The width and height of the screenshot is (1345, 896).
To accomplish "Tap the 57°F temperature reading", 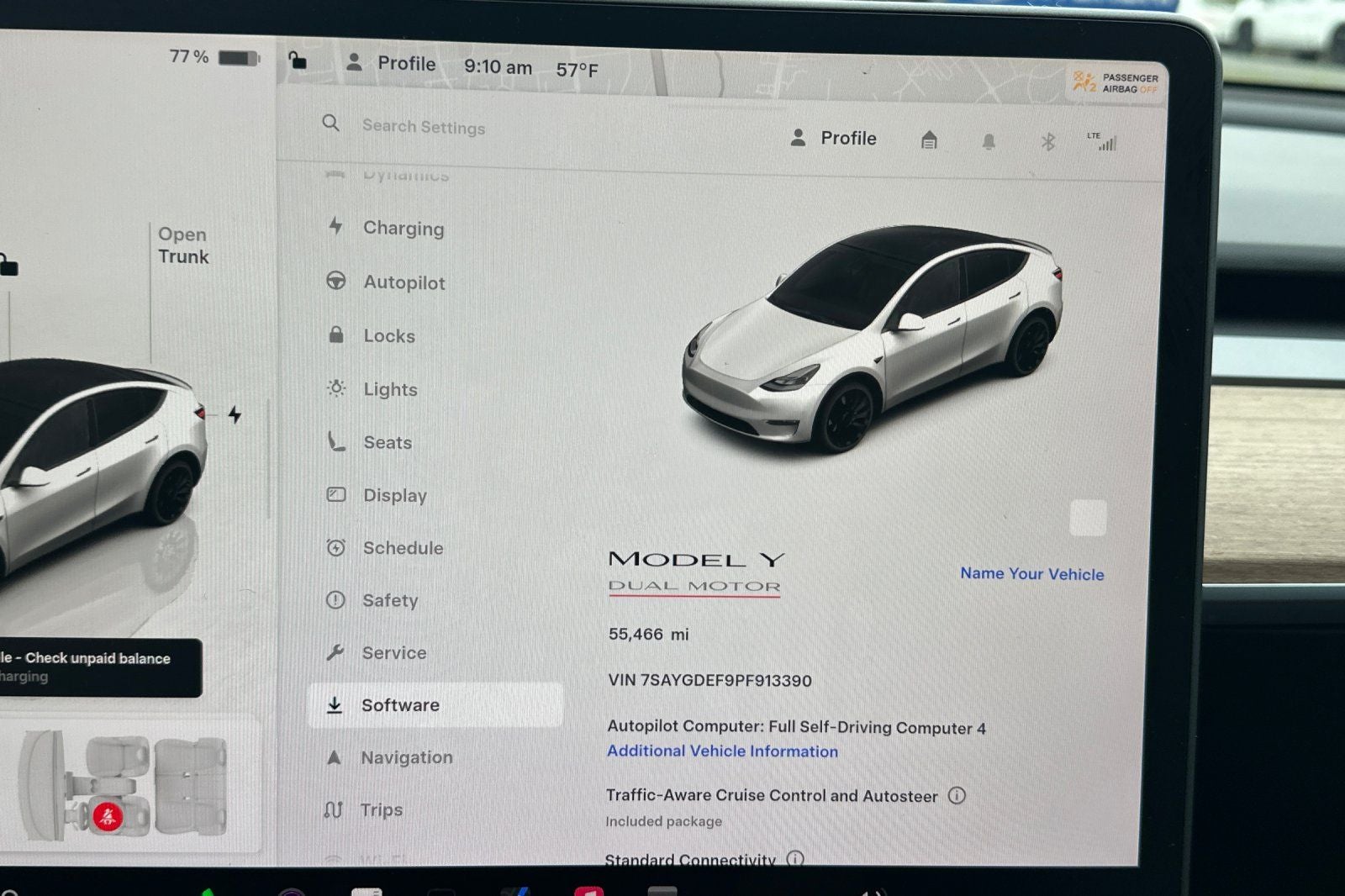I will pos(577,70).
